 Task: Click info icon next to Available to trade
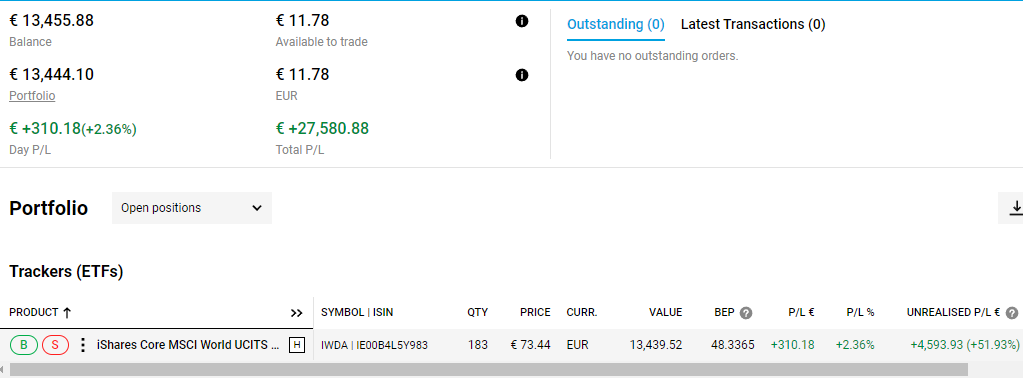521,22
